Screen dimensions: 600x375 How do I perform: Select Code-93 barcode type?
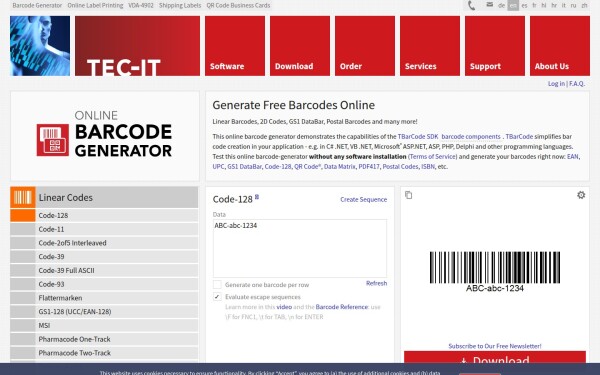104,284
